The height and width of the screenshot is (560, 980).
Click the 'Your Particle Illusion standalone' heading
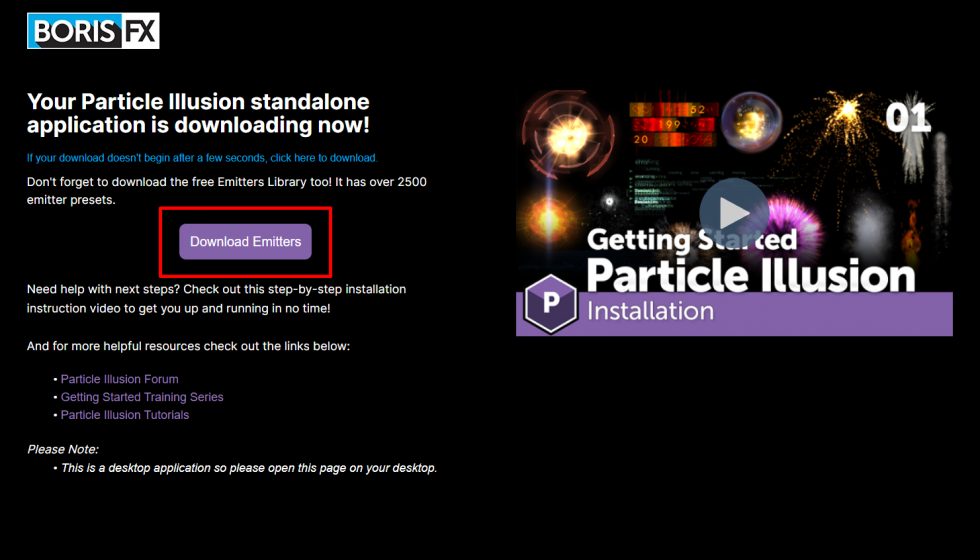tap(198, 113)
